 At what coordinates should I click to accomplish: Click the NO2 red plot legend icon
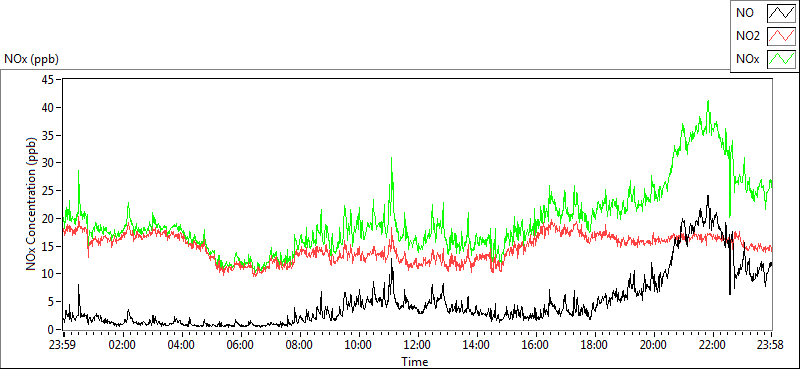[782, 36]
